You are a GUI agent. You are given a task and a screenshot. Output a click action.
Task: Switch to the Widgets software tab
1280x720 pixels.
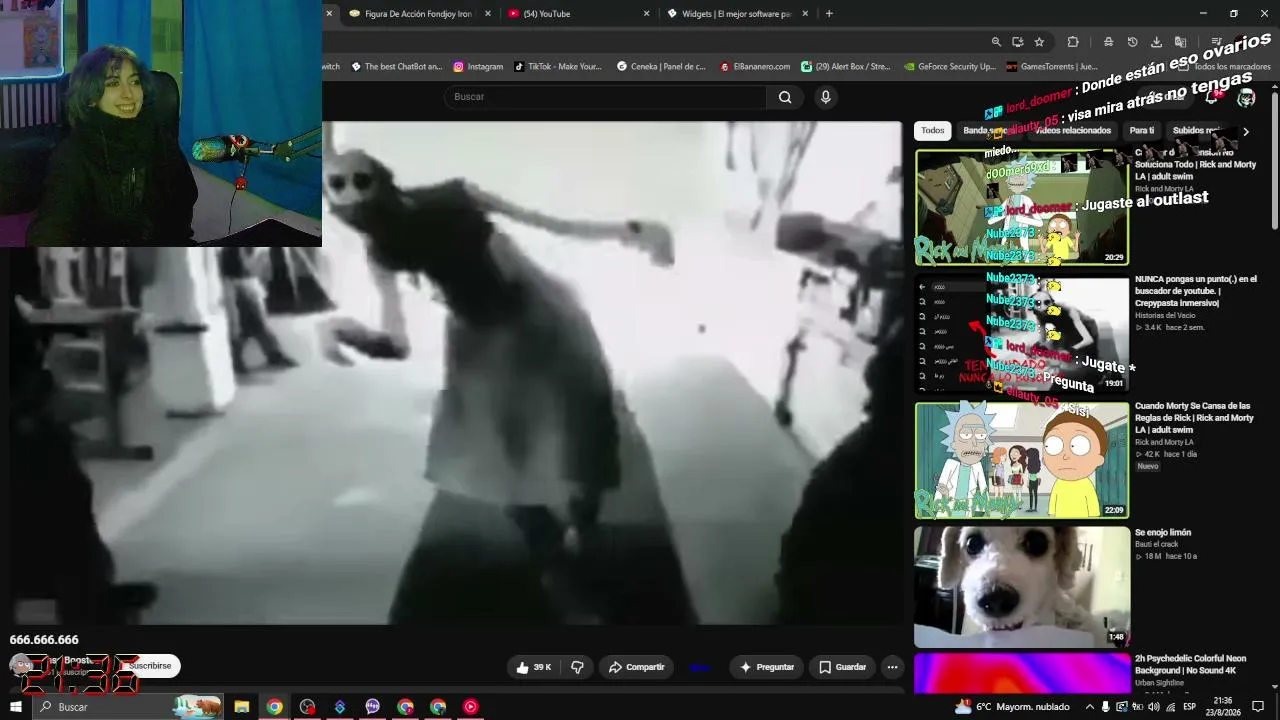[736, 14]
